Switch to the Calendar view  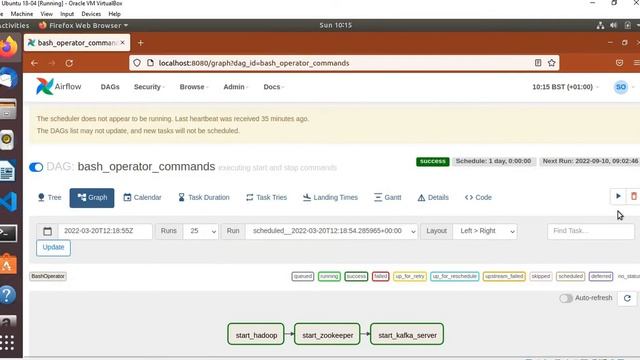(x=142, y=198)
